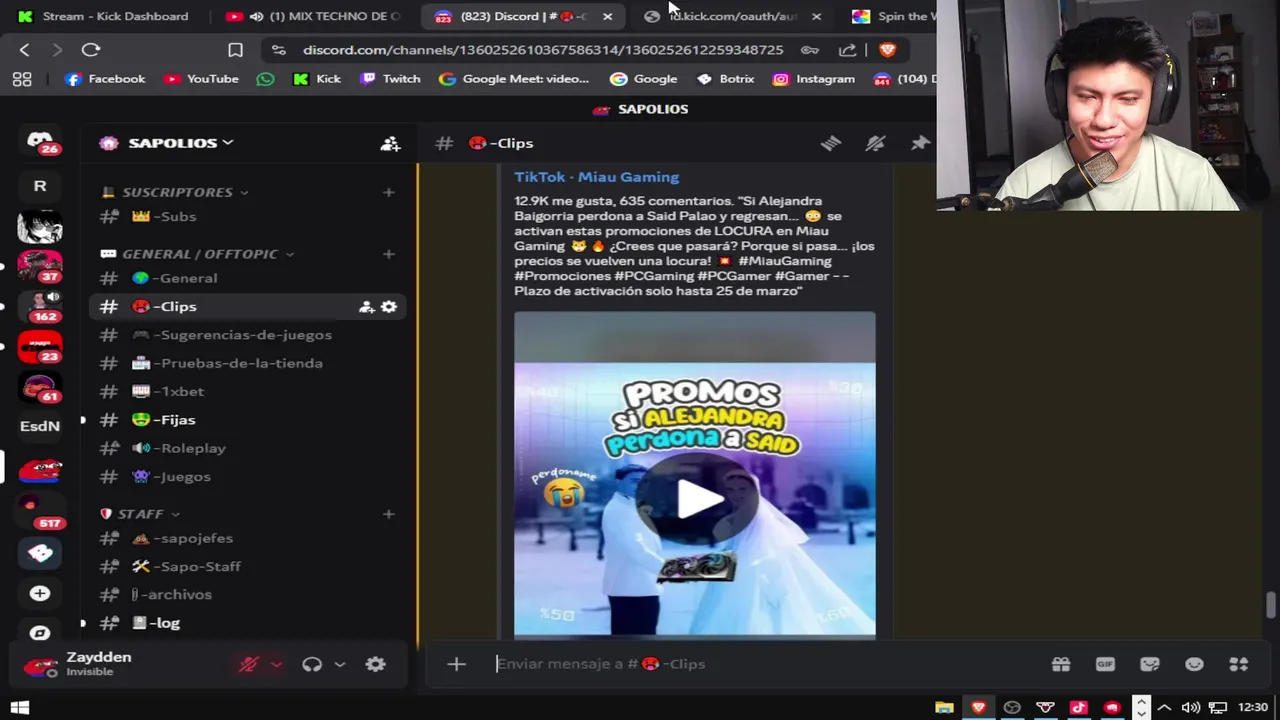Open Discord direct messages home icon

coord(40,142)
